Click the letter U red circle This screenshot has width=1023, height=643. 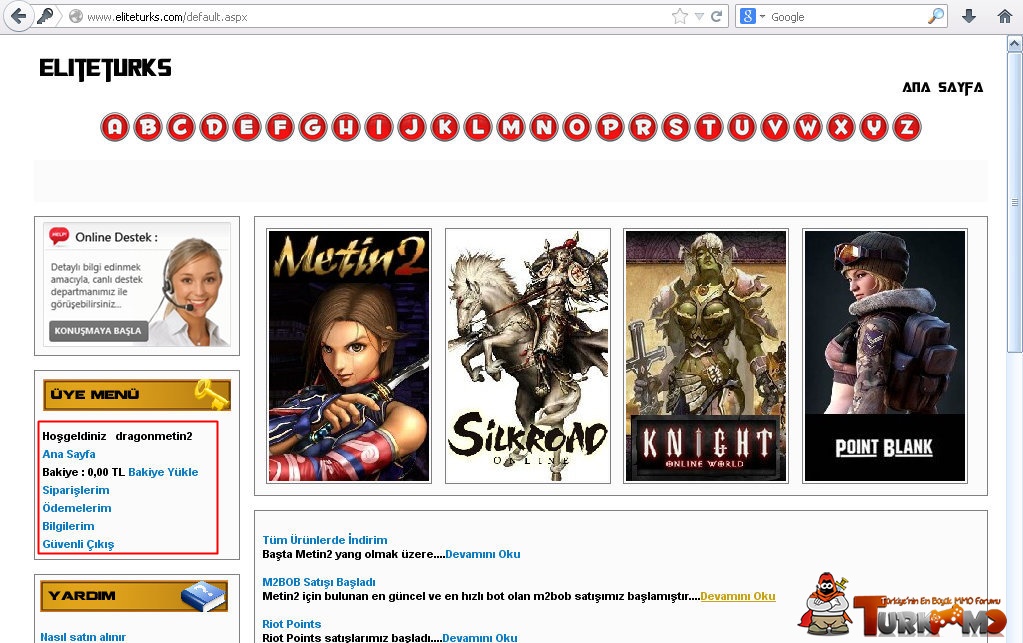point(742,127)
